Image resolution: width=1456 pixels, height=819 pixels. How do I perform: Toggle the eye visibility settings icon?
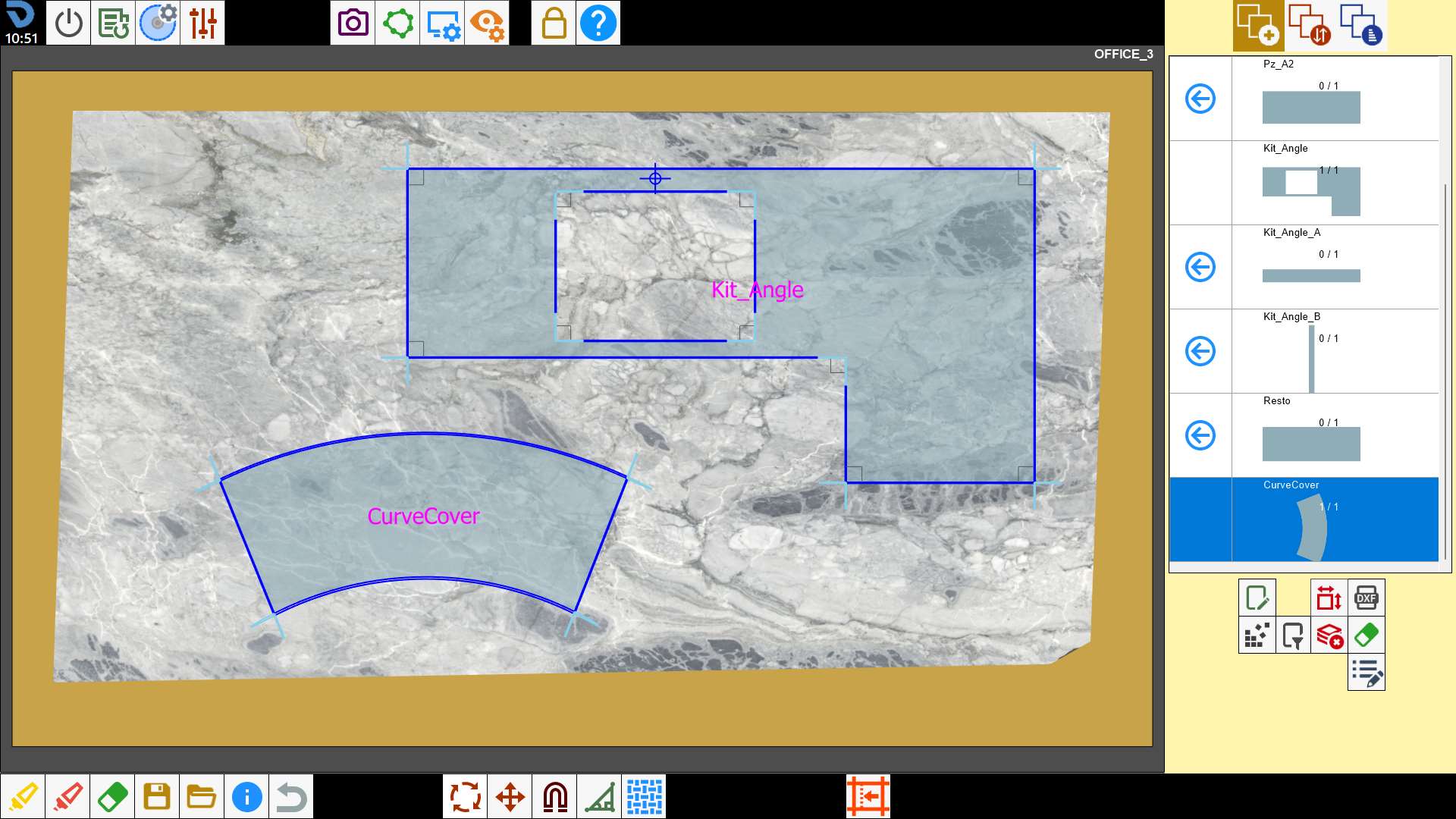point(487,23)
